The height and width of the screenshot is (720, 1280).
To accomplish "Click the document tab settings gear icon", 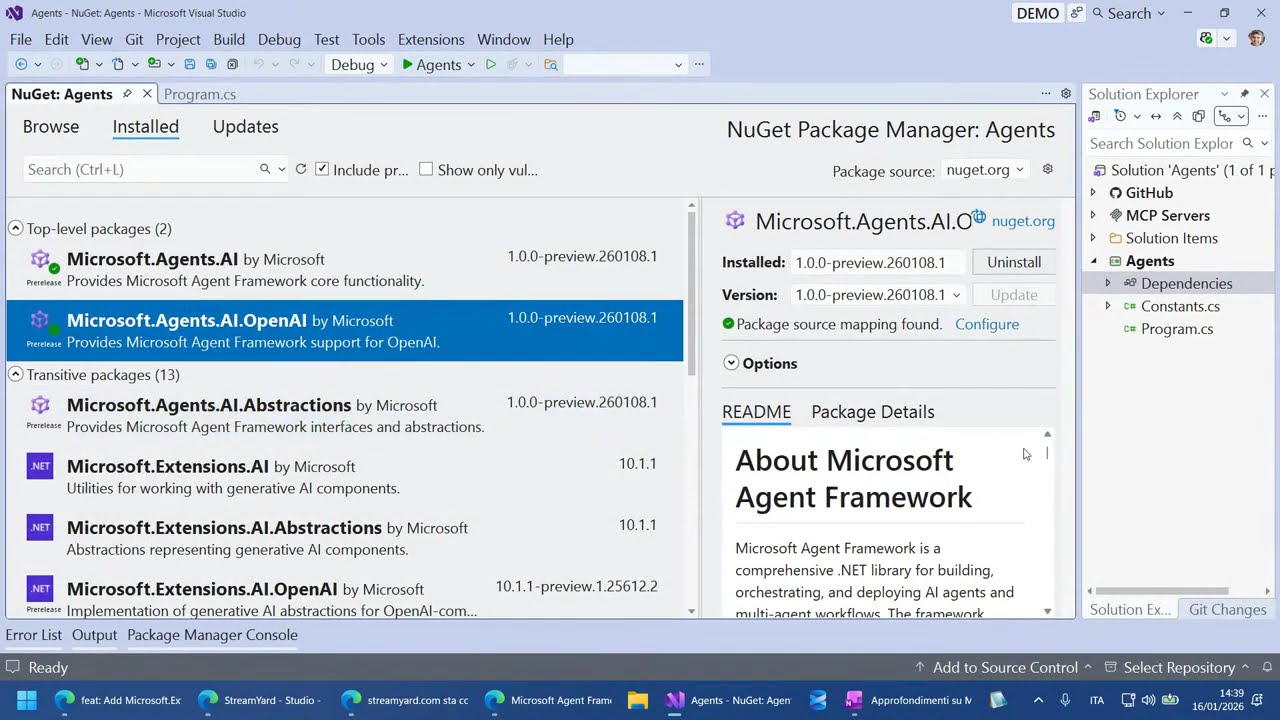I will (1066, 93).
